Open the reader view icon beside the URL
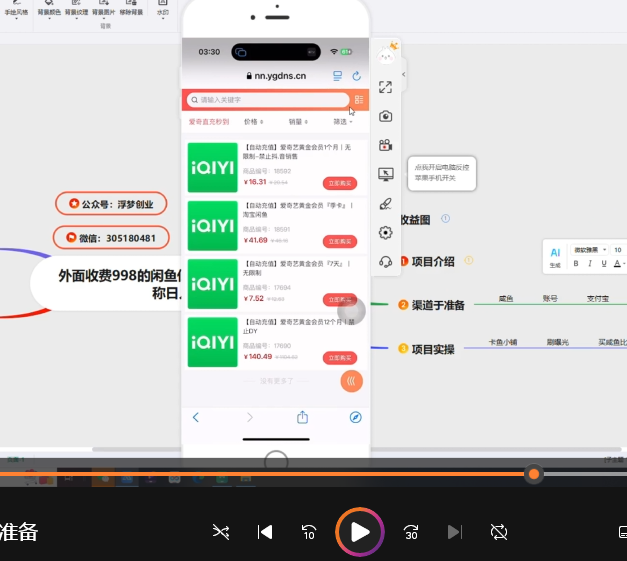Viewport: 627px width, 561px height. pos(337,76)
